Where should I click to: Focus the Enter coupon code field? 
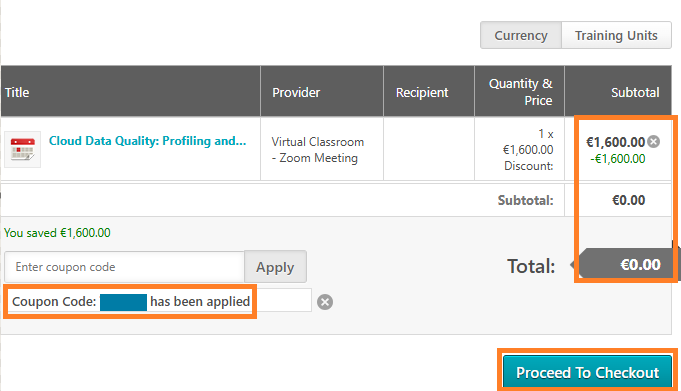125,267
